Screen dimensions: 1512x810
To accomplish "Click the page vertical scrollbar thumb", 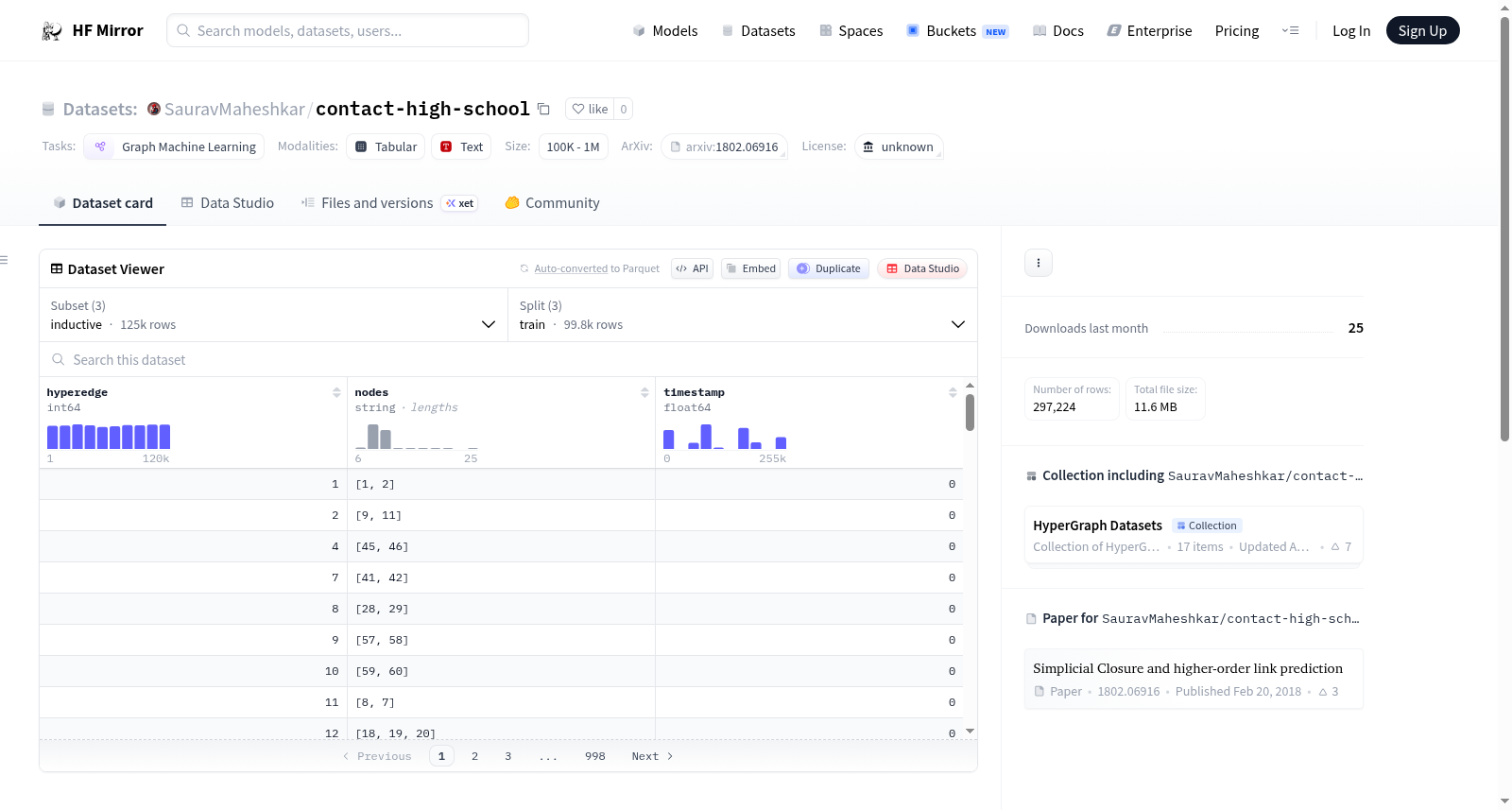I will point(1504,227).
